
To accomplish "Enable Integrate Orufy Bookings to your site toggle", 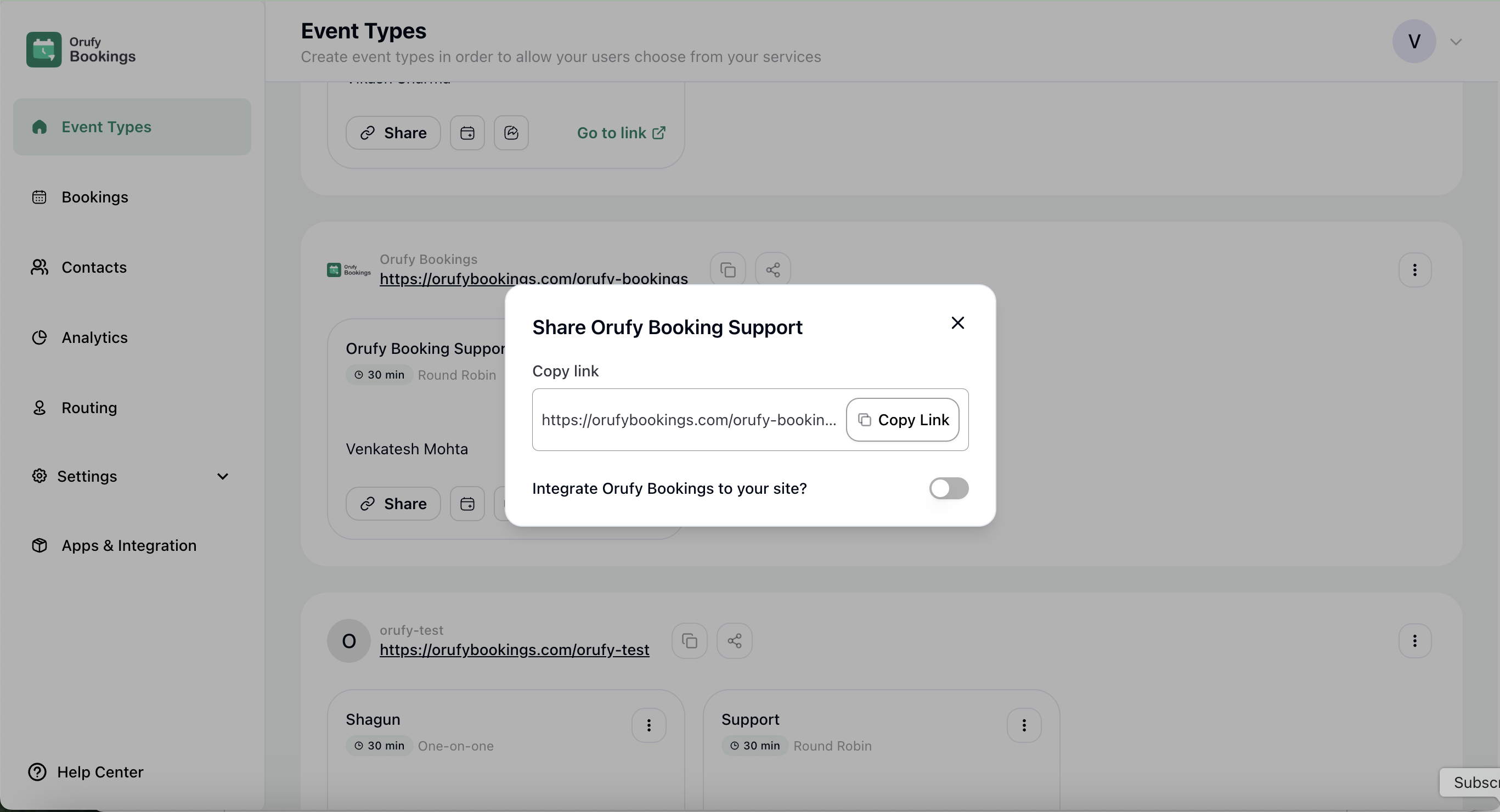I will (x=948, y=488).
